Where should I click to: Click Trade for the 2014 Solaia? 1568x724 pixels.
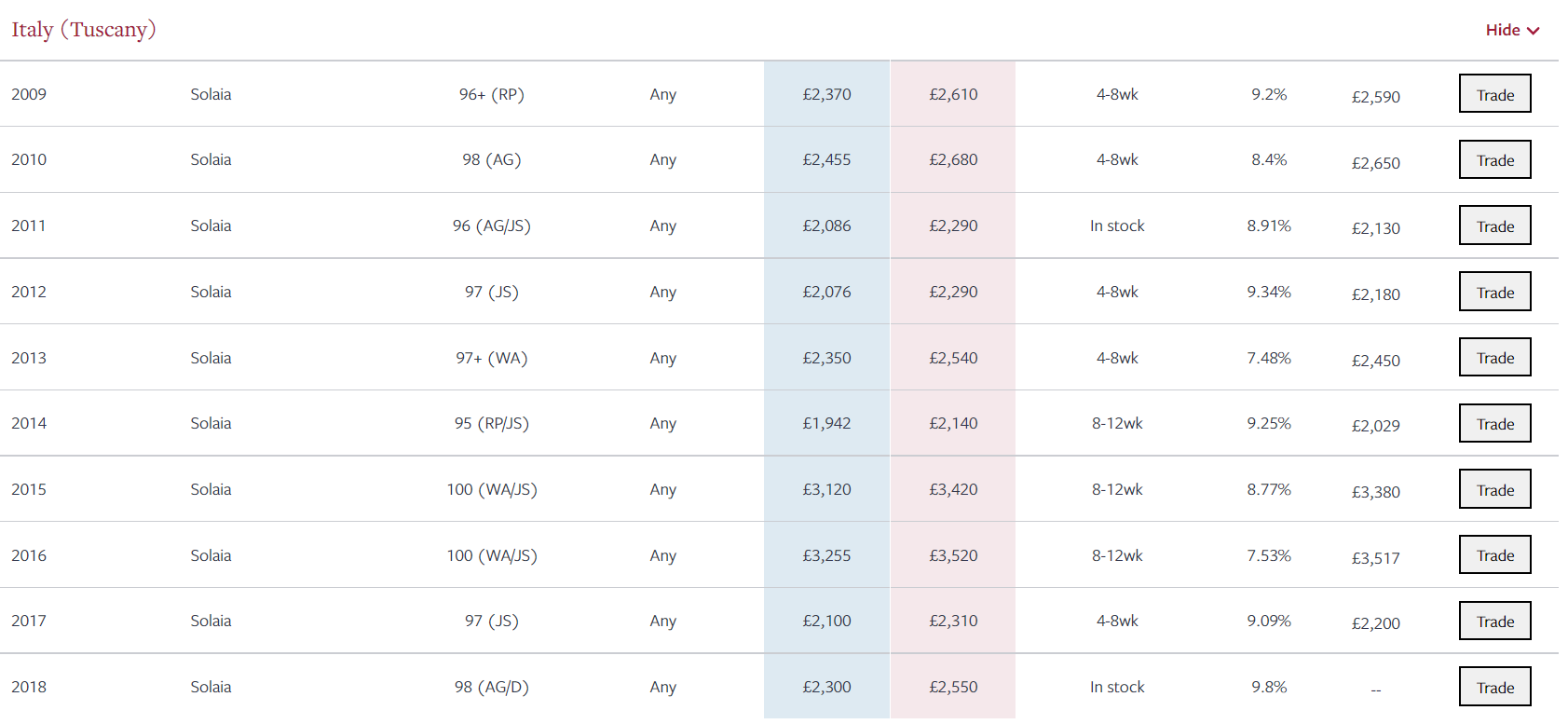[1494, 423]
